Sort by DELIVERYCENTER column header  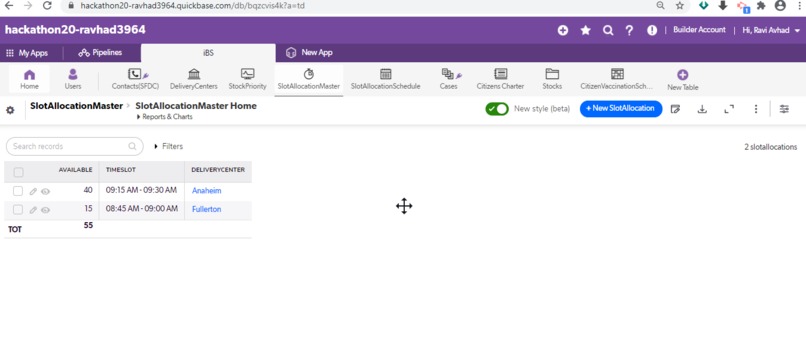[218, 170]
